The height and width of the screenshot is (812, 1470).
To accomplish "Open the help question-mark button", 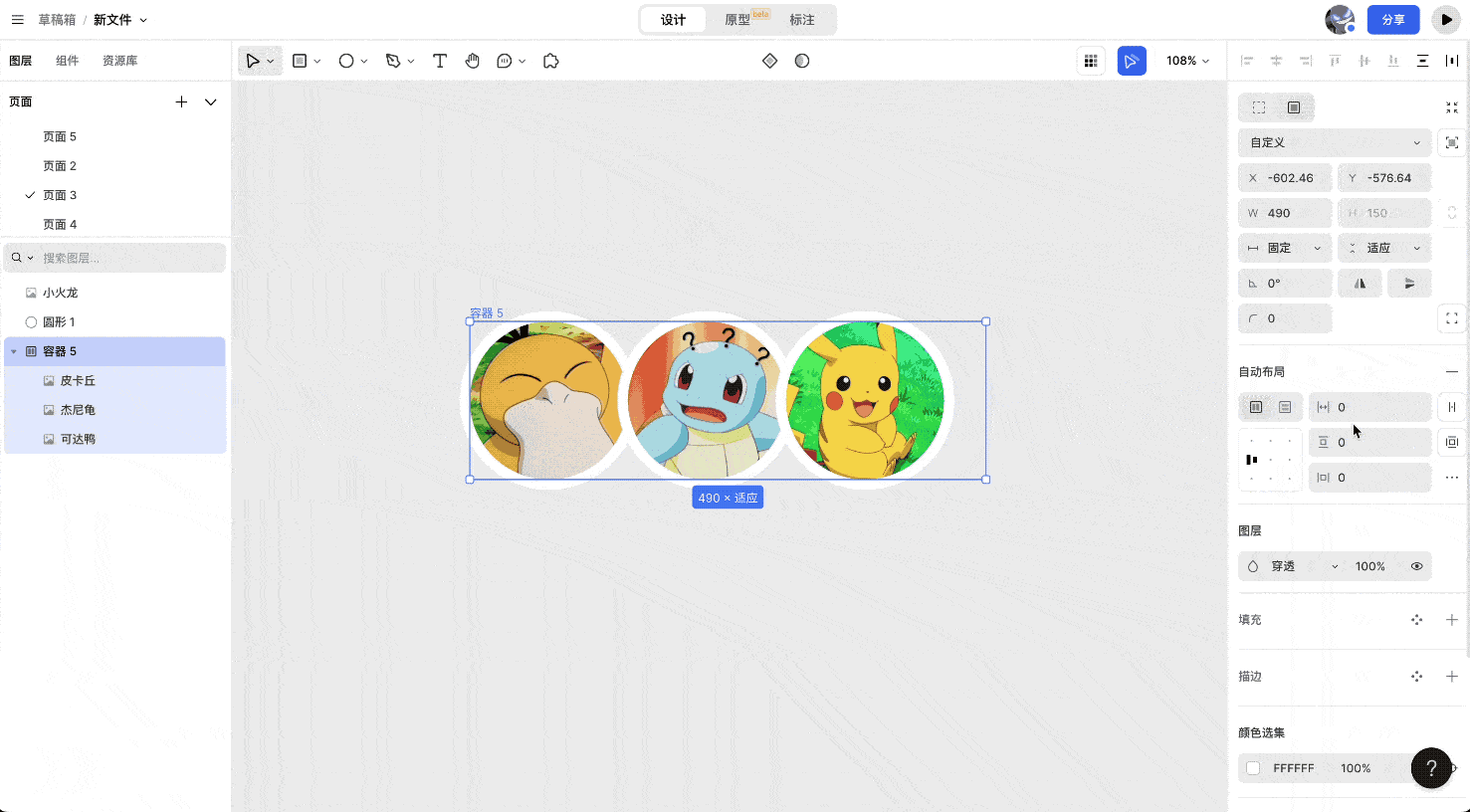I will tap(1431, 768).
